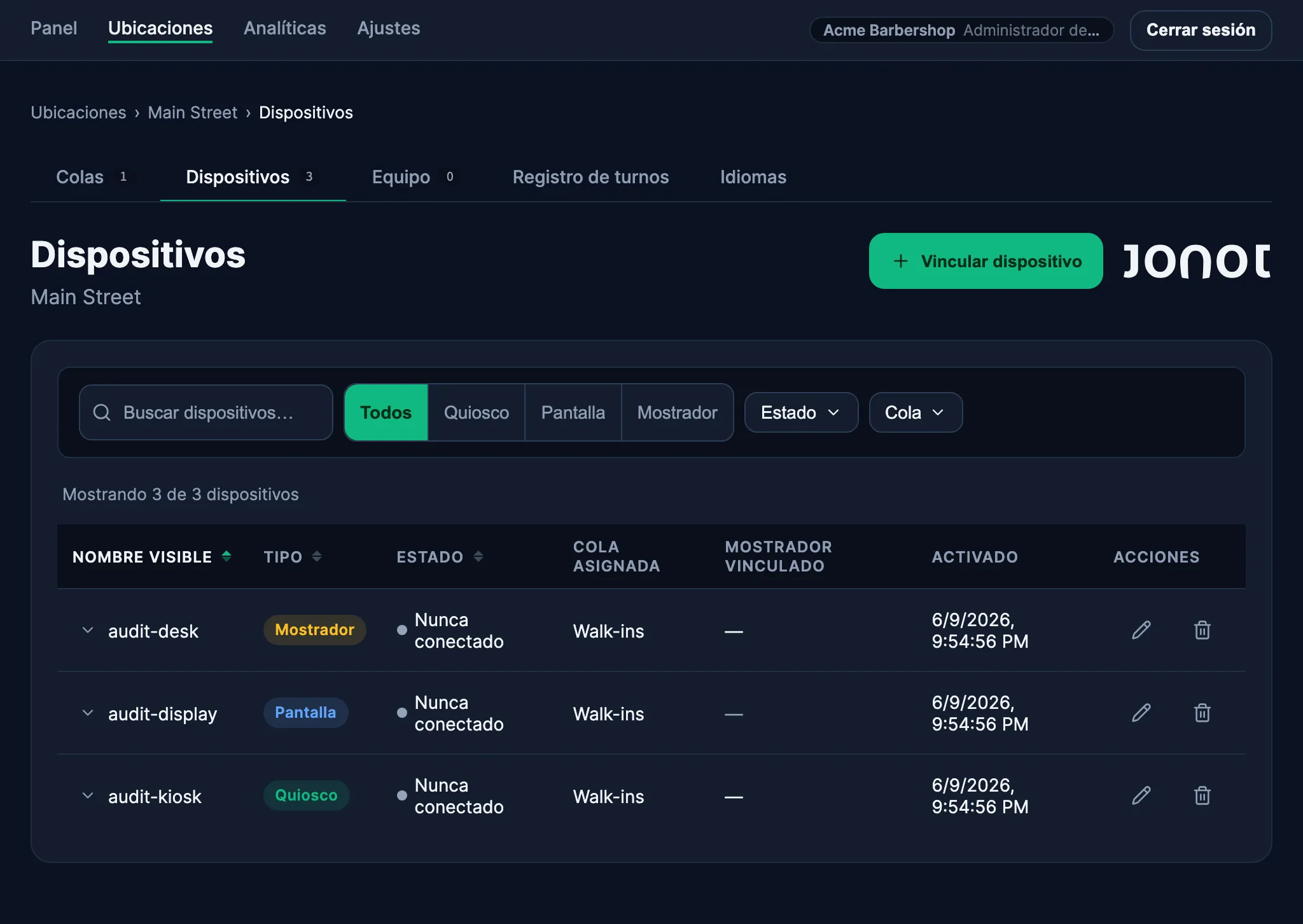Filter devices by Pantalla
1303x924 pixels.
[573, 412]
